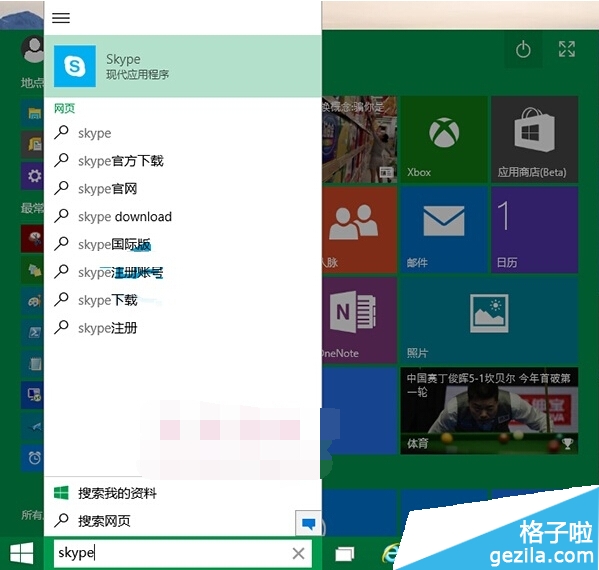Open the hamburger menu icon

point(61,18)
